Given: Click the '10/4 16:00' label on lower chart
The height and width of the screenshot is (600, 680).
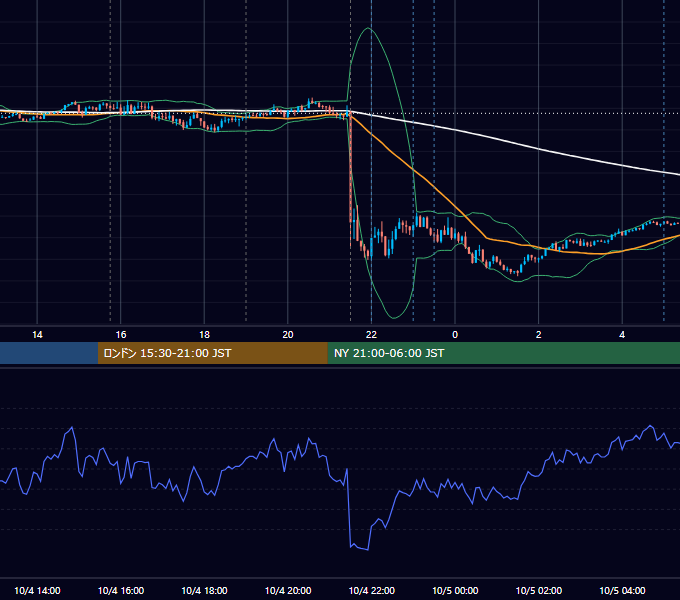Looking at the screenshot, I should 121,590.
